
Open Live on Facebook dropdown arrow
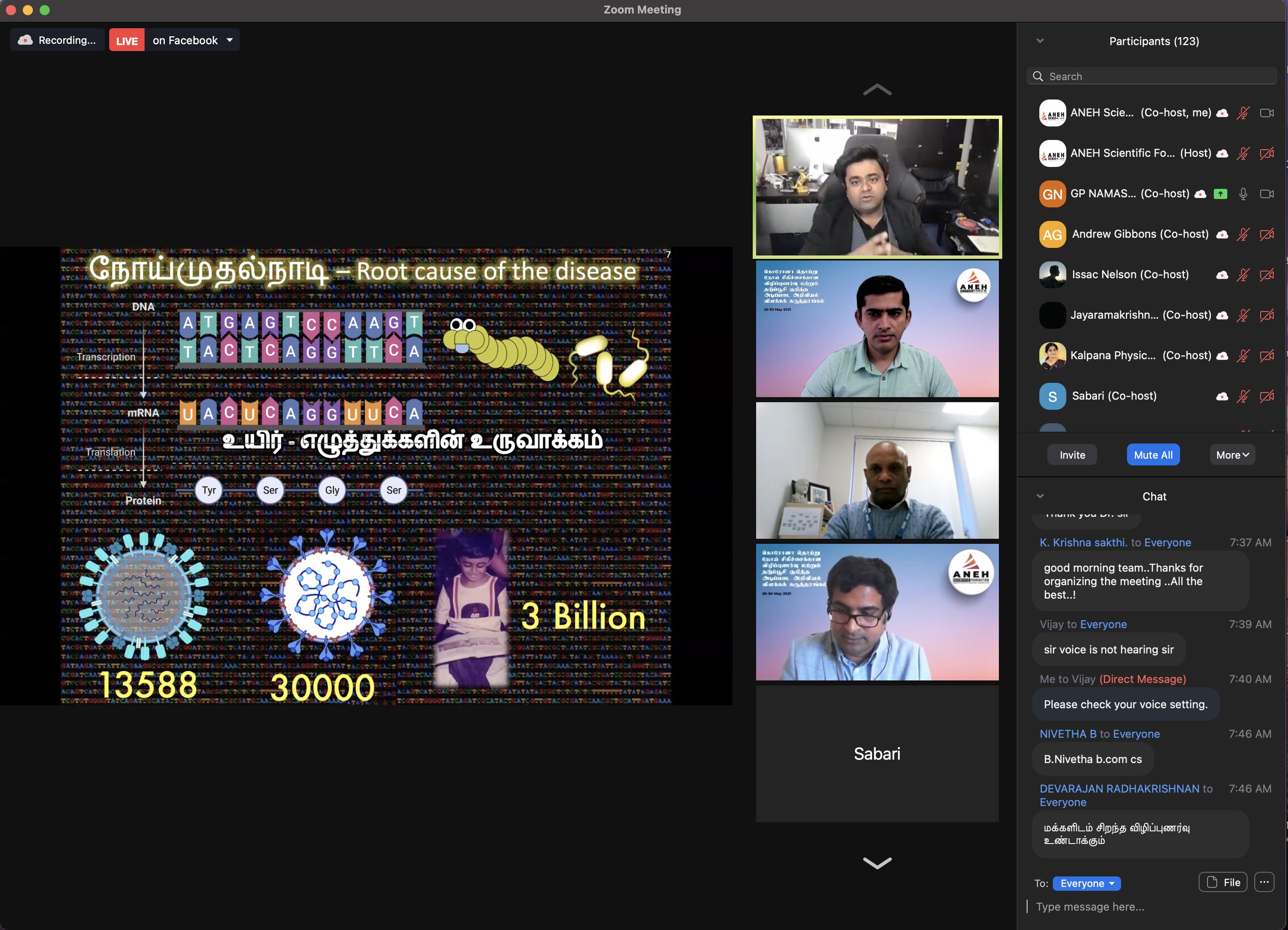(229, 40)
